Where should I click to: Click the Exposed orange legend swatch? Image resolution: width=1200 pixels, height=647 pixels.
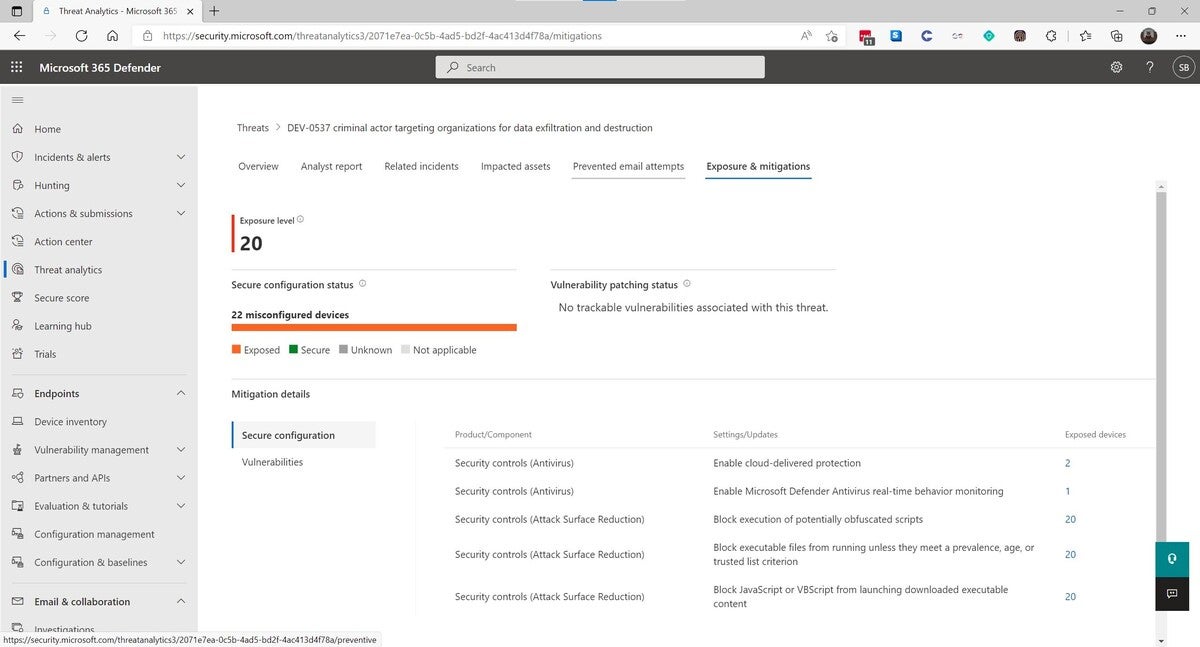click(x=236, y=350)
